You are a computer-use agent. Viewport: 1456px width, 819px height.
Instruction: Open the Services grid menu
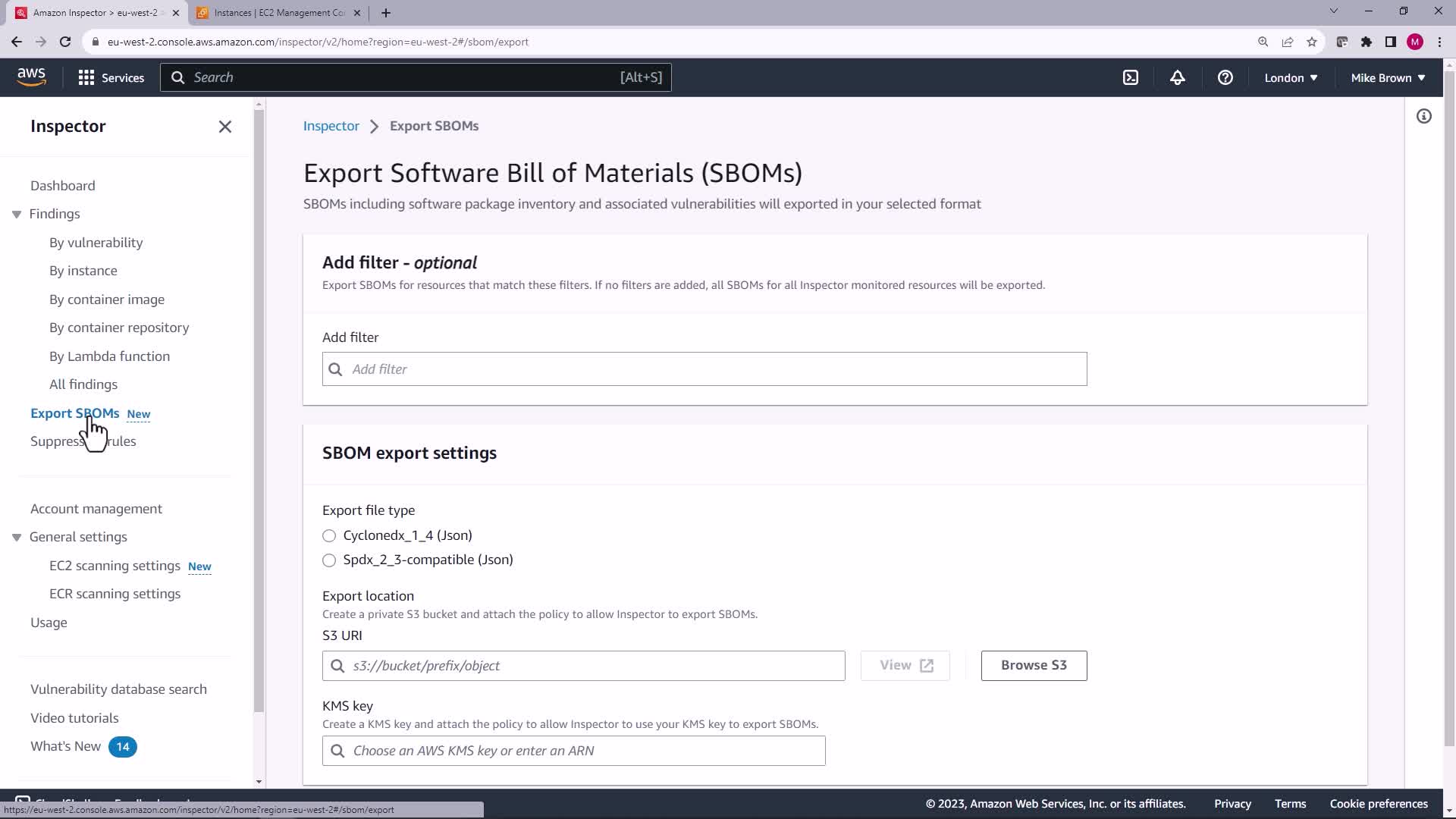[x=111, y=77]
